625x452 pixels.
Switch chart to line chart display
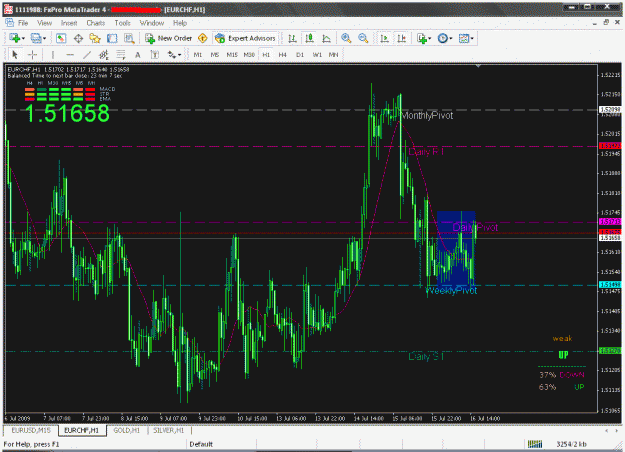point(326,38)
